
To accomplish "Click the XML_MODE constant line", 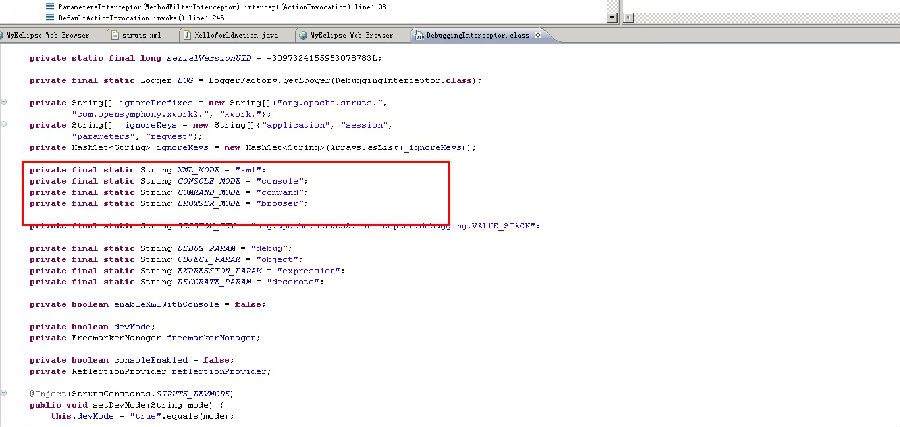I will 148,170.
